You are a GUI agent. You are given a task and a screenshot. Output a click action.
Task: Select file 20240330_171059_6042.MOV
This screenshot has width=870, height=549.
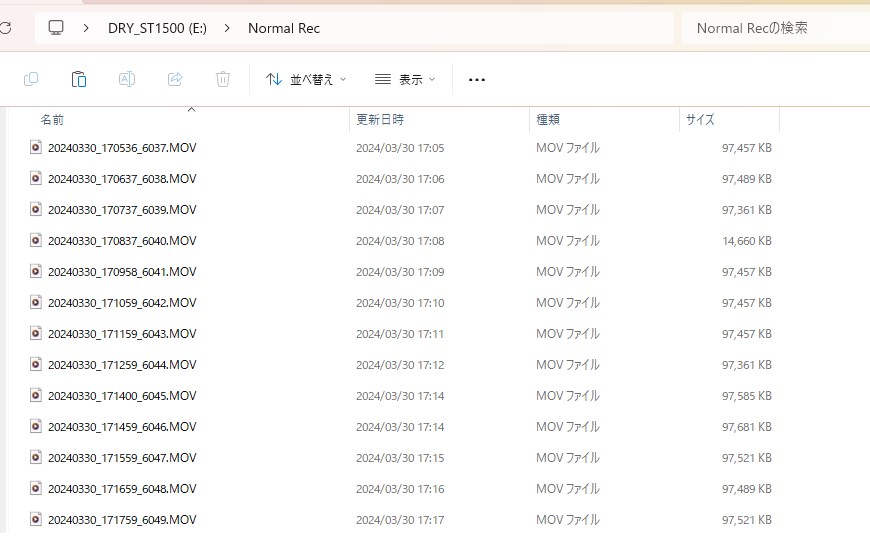click(x=122, y=303)
